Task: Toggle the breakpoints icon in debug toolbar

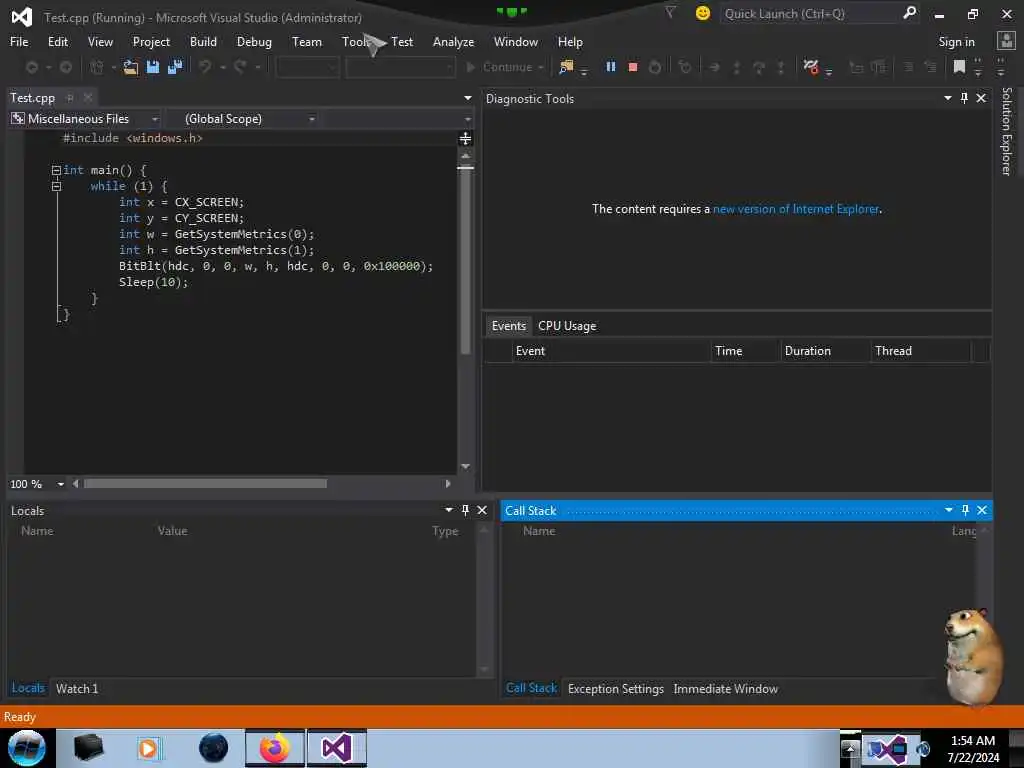Action: pyautogui.click(x=811, y=67)
